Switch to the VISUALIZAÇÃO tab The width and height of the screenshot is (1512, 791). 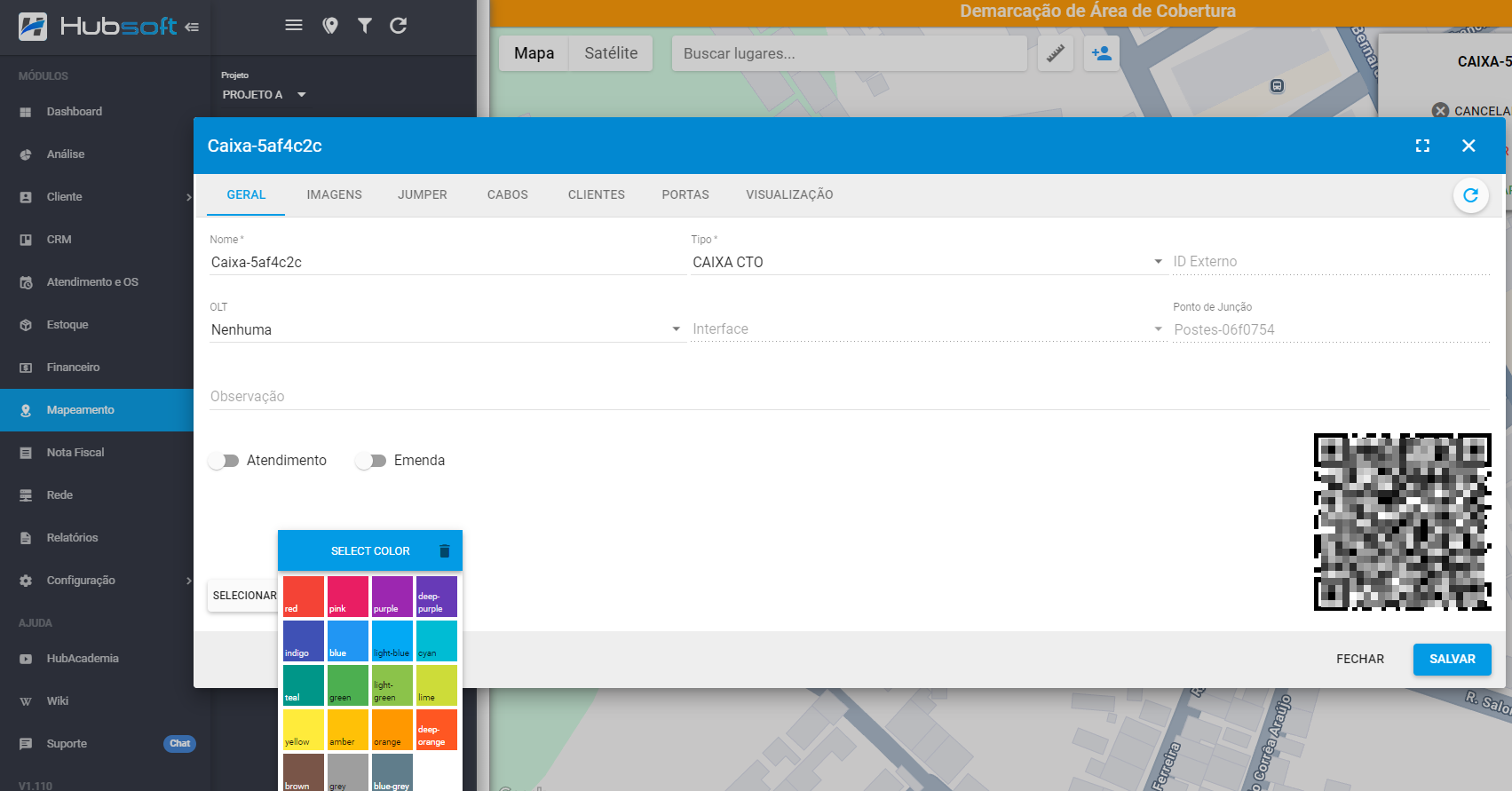pos(789,195)
